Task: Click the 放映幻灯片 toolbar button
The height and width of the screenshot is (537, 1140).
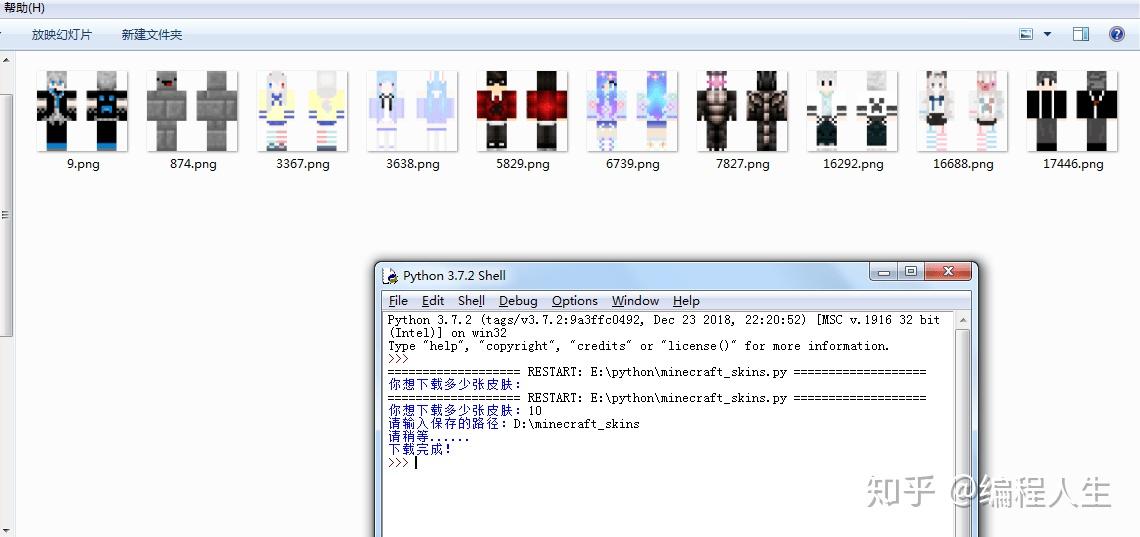Action: [x=62, y=34]
